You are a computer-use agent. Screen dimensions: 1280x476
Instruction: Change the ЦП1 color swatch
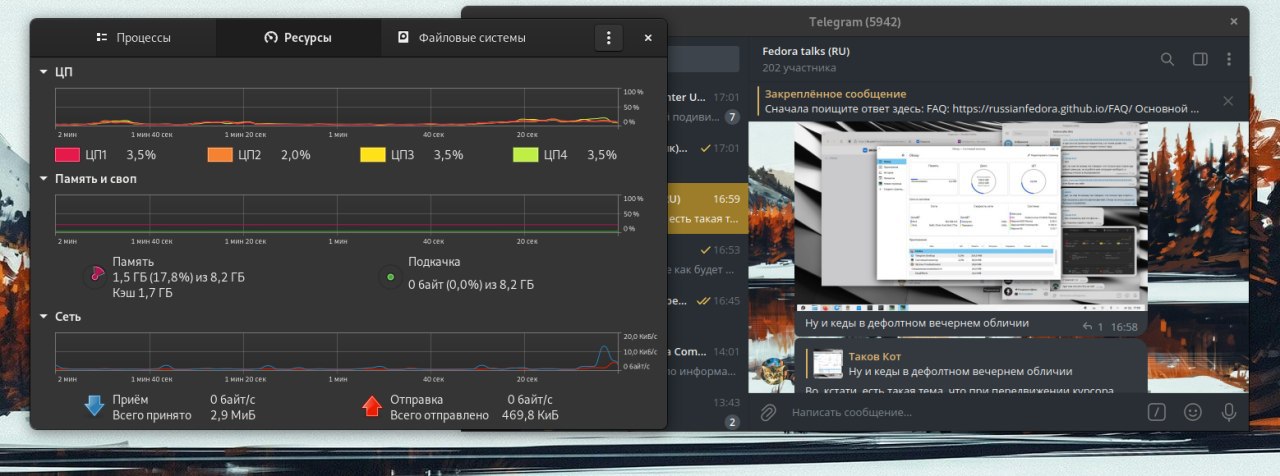coord(67,155)
